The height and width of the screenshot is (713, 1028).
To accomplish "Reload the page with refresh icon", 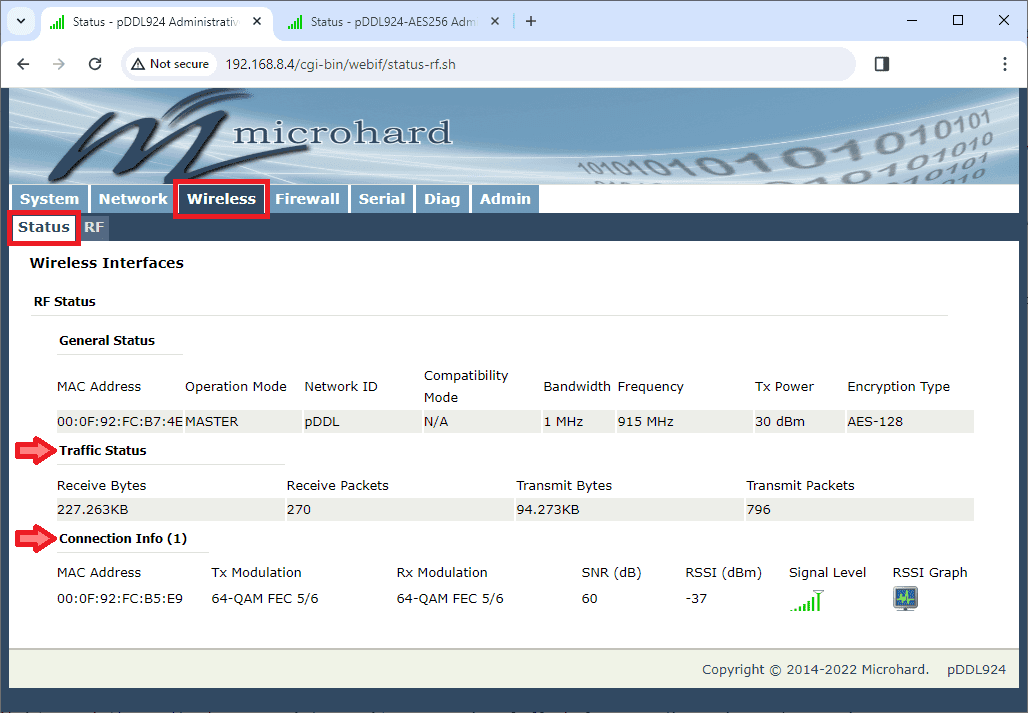I will coord(95,64).
